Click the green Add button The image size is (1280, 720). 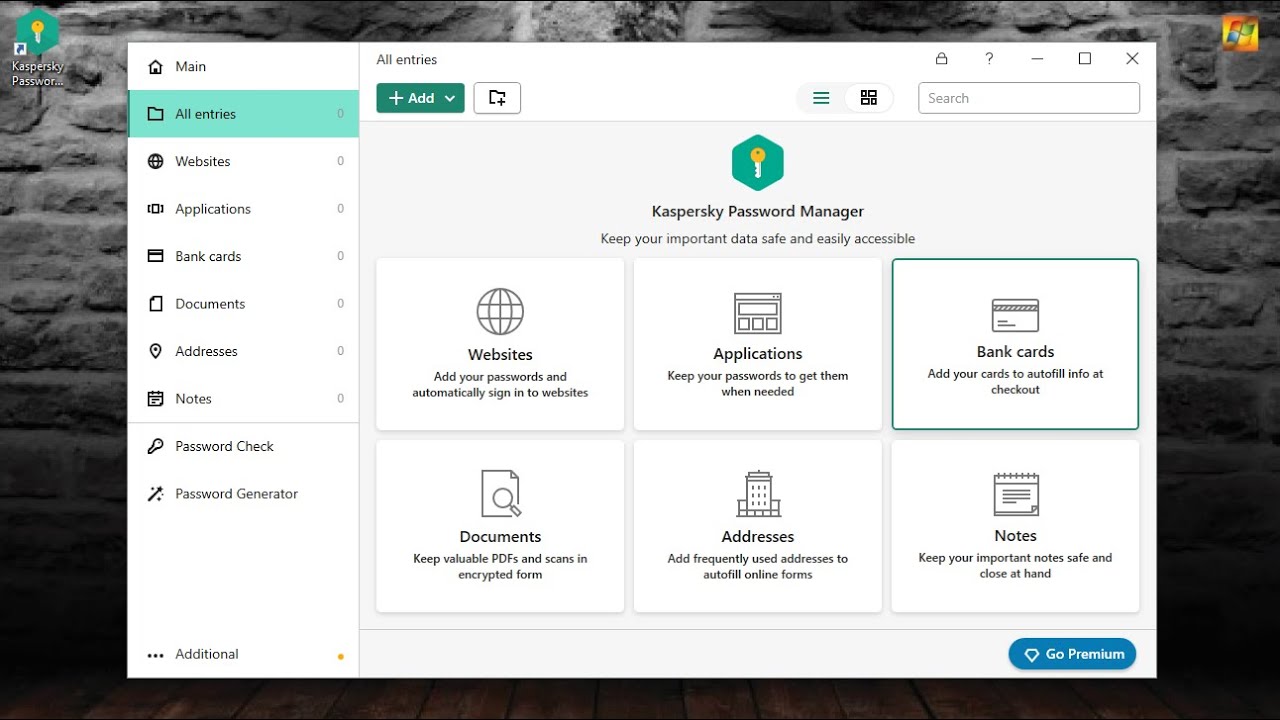tap(420, 98)
